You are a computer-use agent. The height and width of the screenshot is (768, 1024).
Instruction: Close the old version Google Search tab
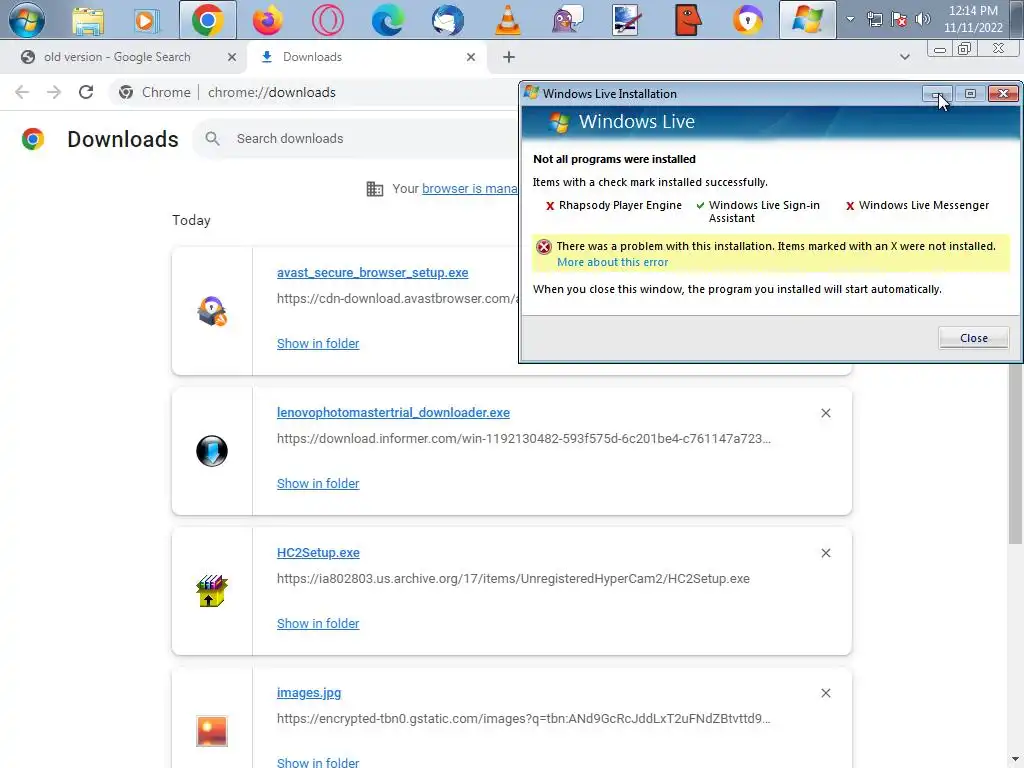coord(232,57)
